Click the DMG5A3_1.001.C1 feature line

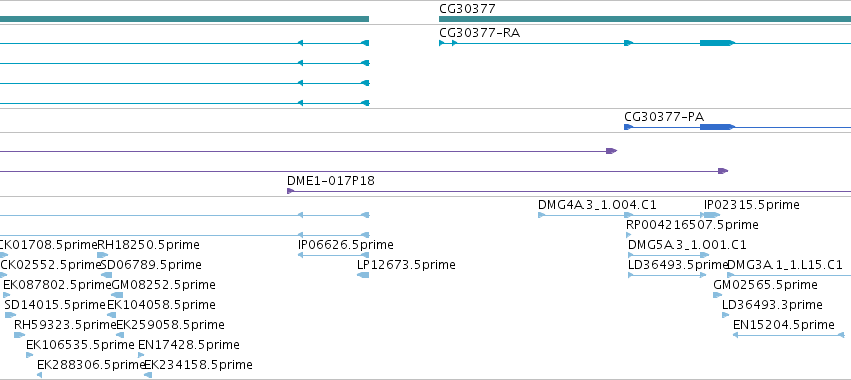(668, 255)
